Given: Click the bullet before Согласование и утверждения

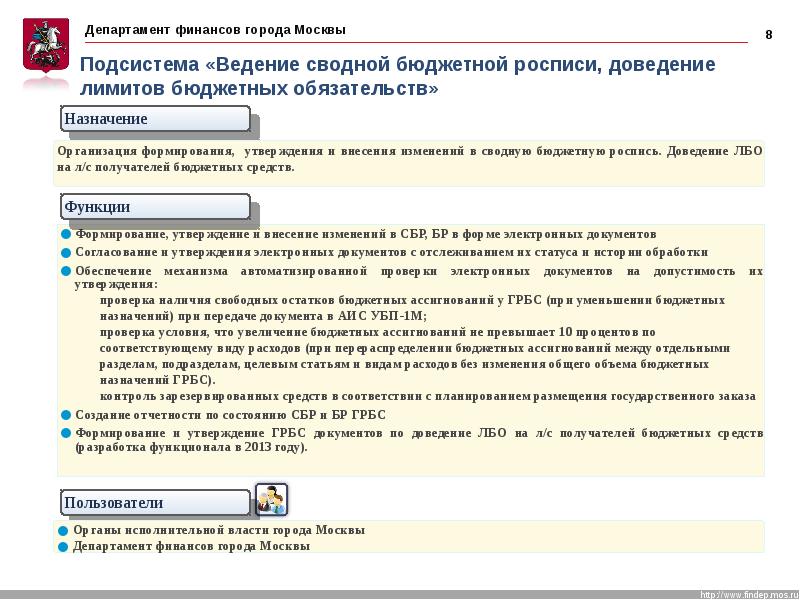Looking at the screenshot, I should (x=66, y=253).
